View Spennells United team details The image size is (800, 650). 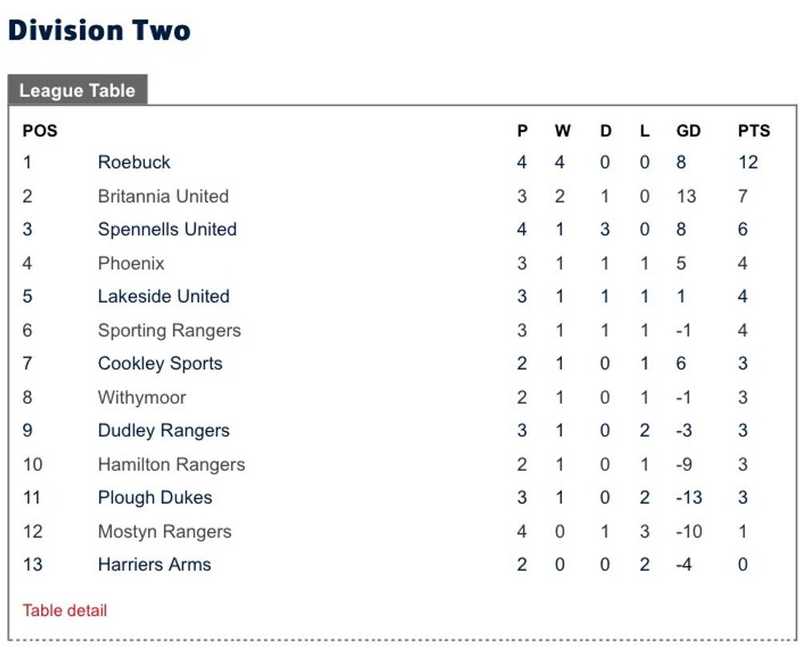tap(167, 229)
